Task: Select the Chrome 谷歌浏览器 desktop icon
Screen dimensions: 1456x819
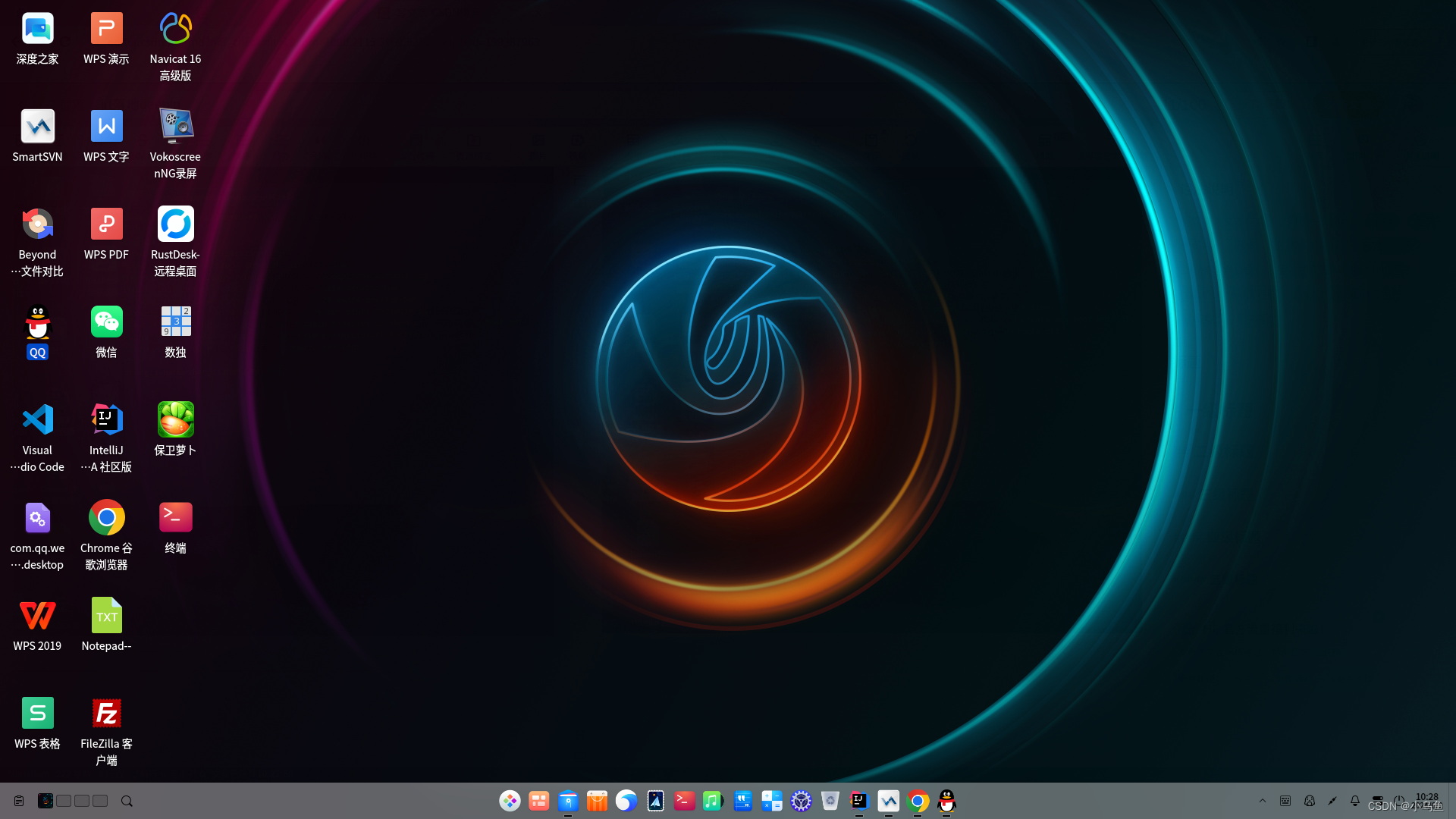Action: pos(106,535)
